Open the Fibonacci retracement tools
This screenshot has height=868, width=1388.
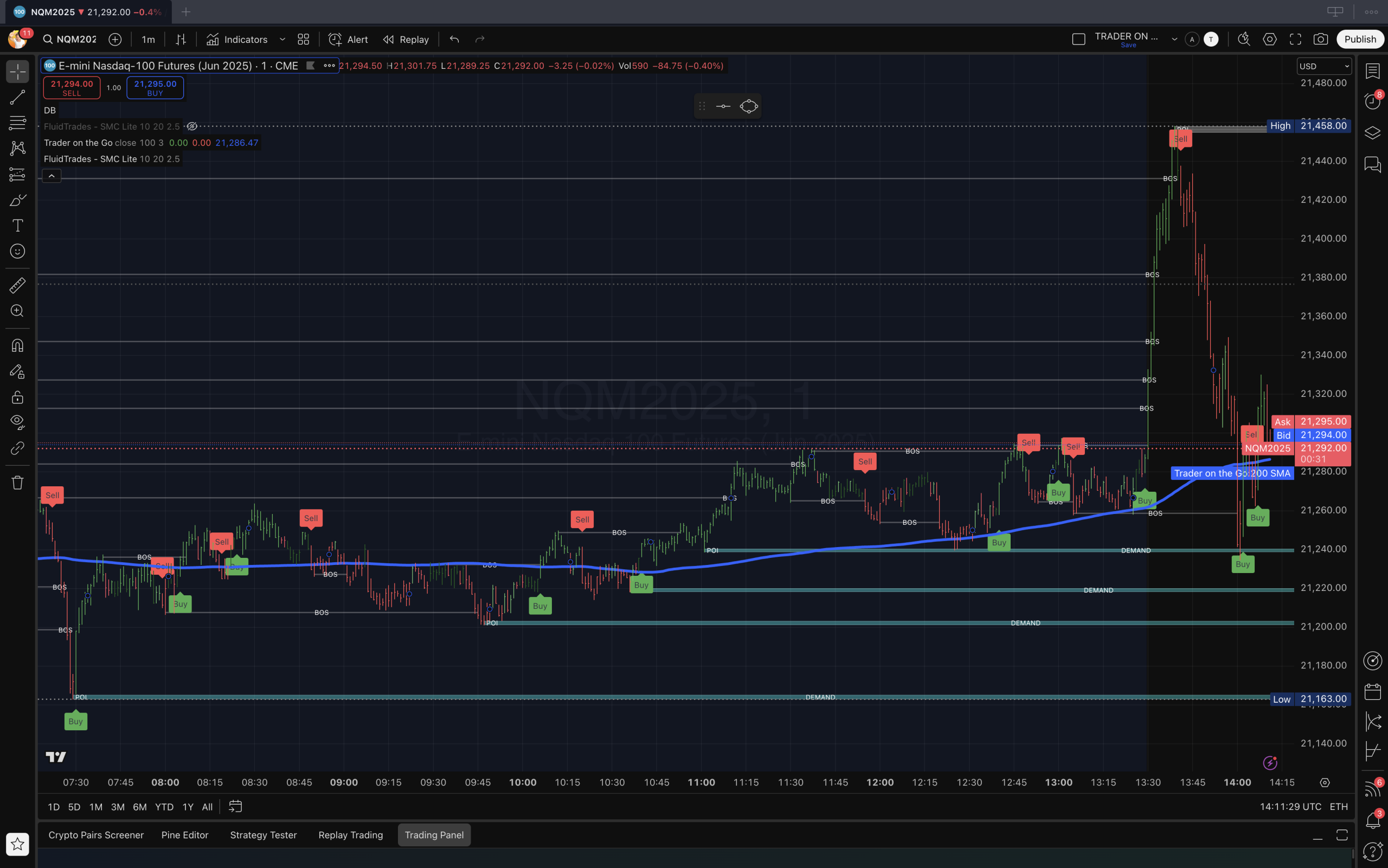(x=17, y=123)
